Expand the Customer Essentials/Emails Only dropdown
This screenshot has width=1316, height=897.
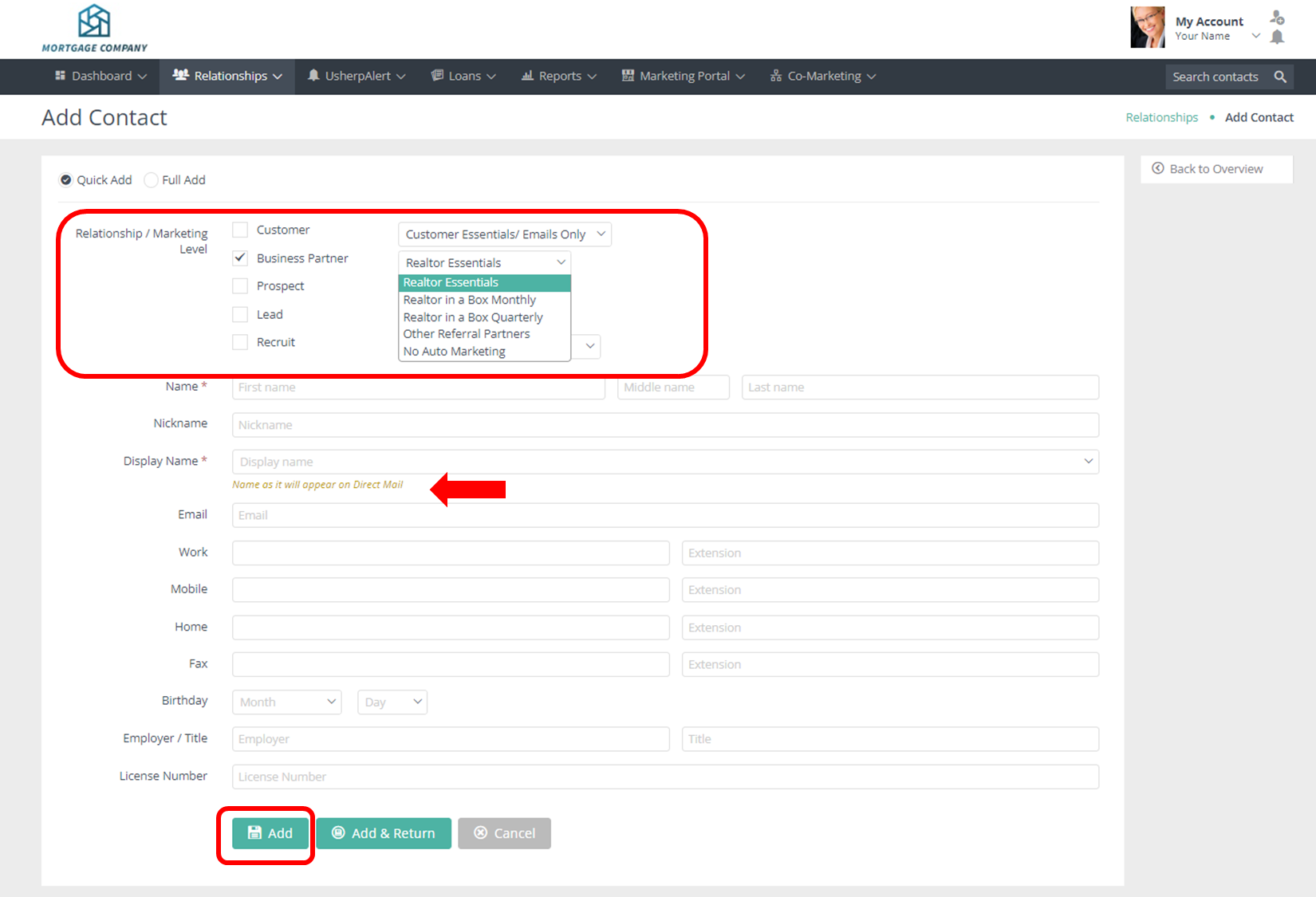504,234
